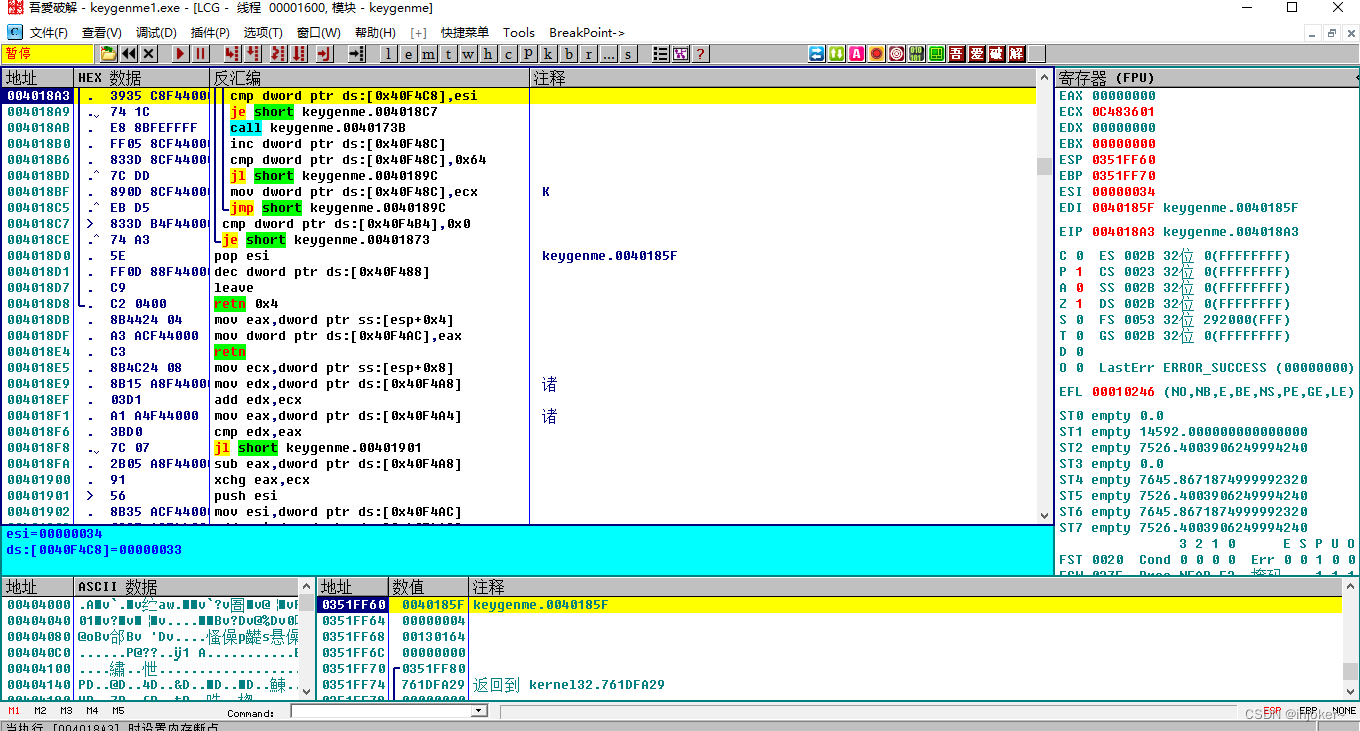Click the orange record circle plugin icon
The height and width of the screenshot is (731, 1360).
pyautogui.click(x=877, y=54)
